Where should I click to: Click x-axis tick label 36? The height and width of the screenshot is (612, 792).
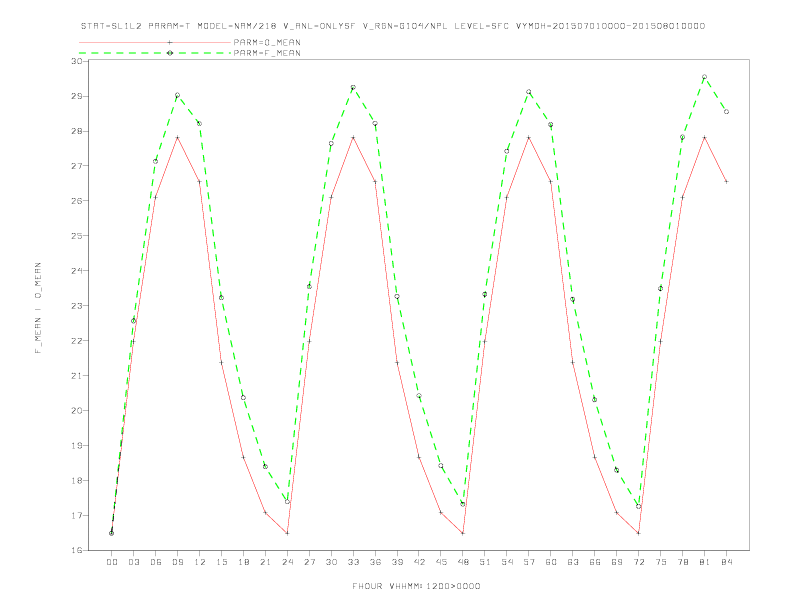point(375,562)
